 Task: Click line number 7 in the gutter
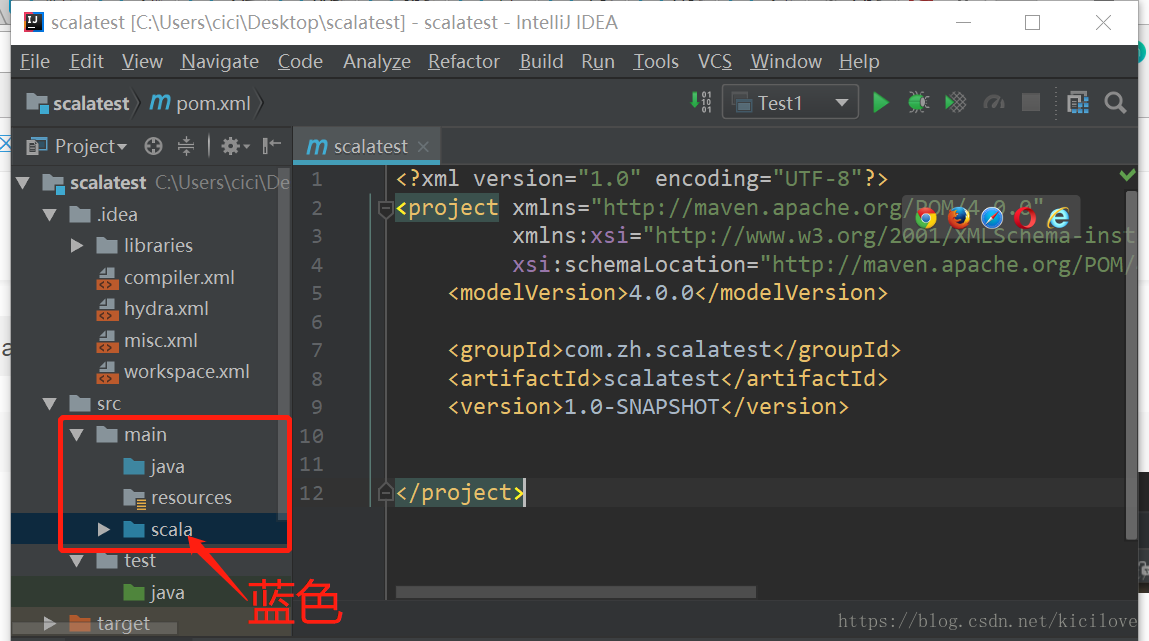click(317, 350)
